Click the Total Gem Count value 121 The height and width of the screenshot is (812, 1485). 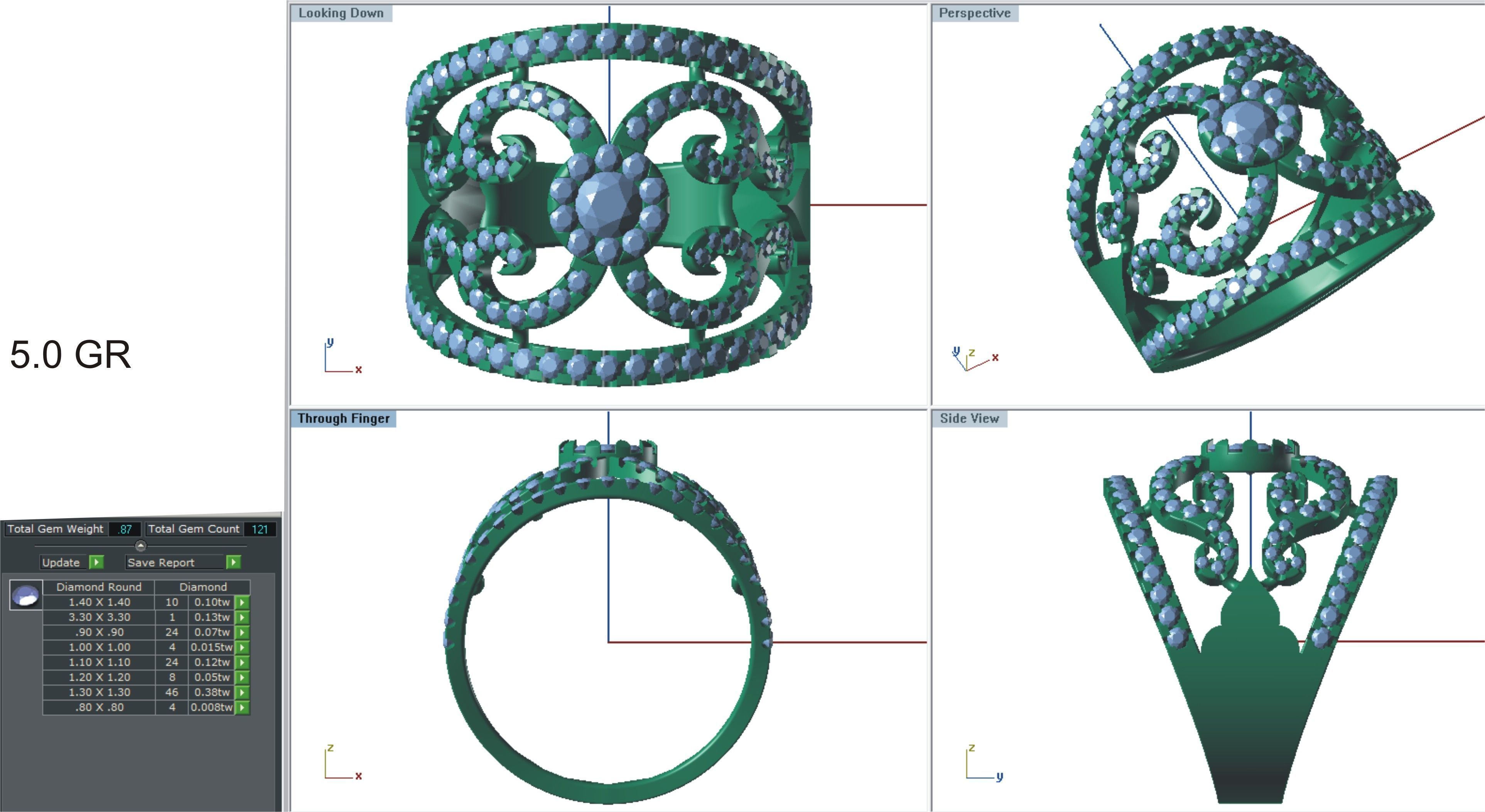click(260, 529)
